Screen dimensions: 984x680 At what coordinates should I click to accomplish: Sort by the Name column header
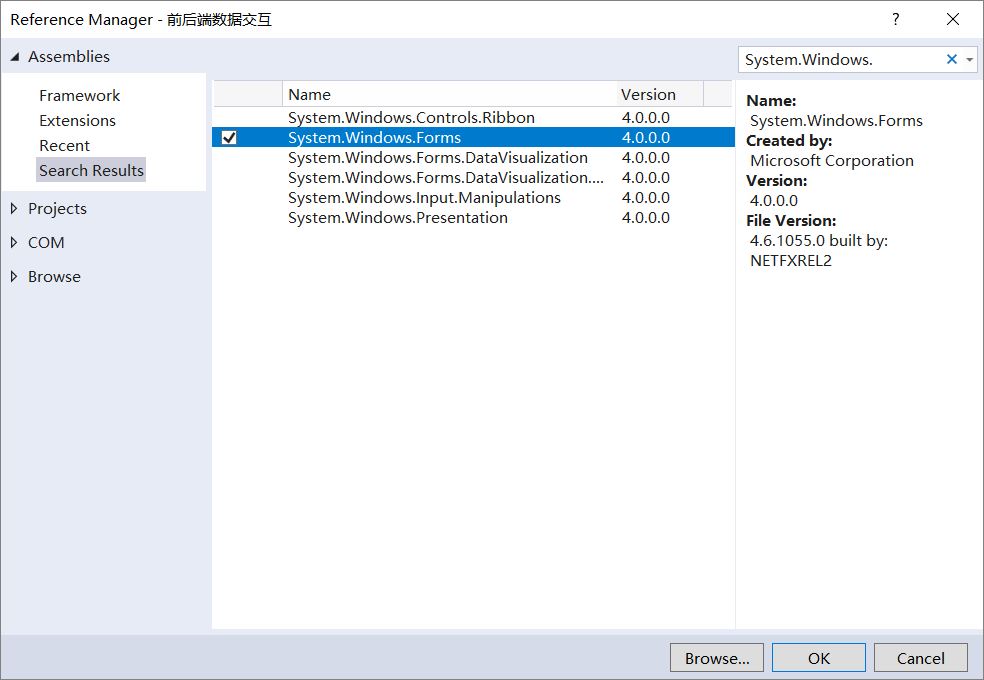pyautogui.click(x=449, y=94)
